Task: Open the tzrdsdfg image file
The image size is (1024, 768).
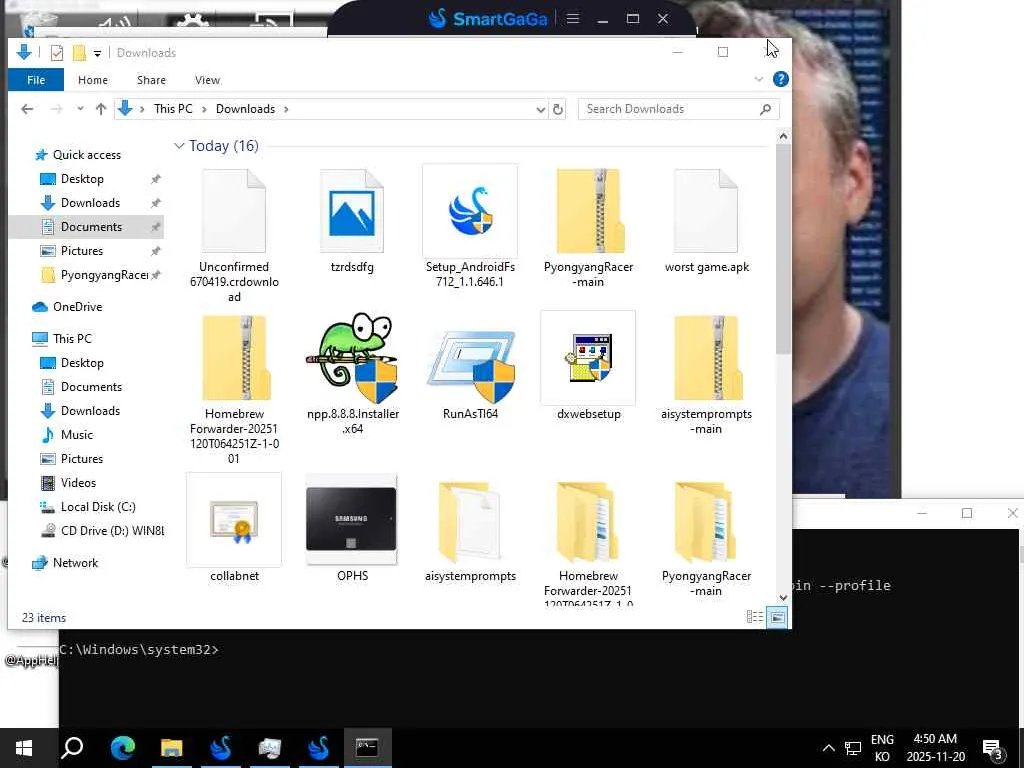Action: click(x=352, y=221)
